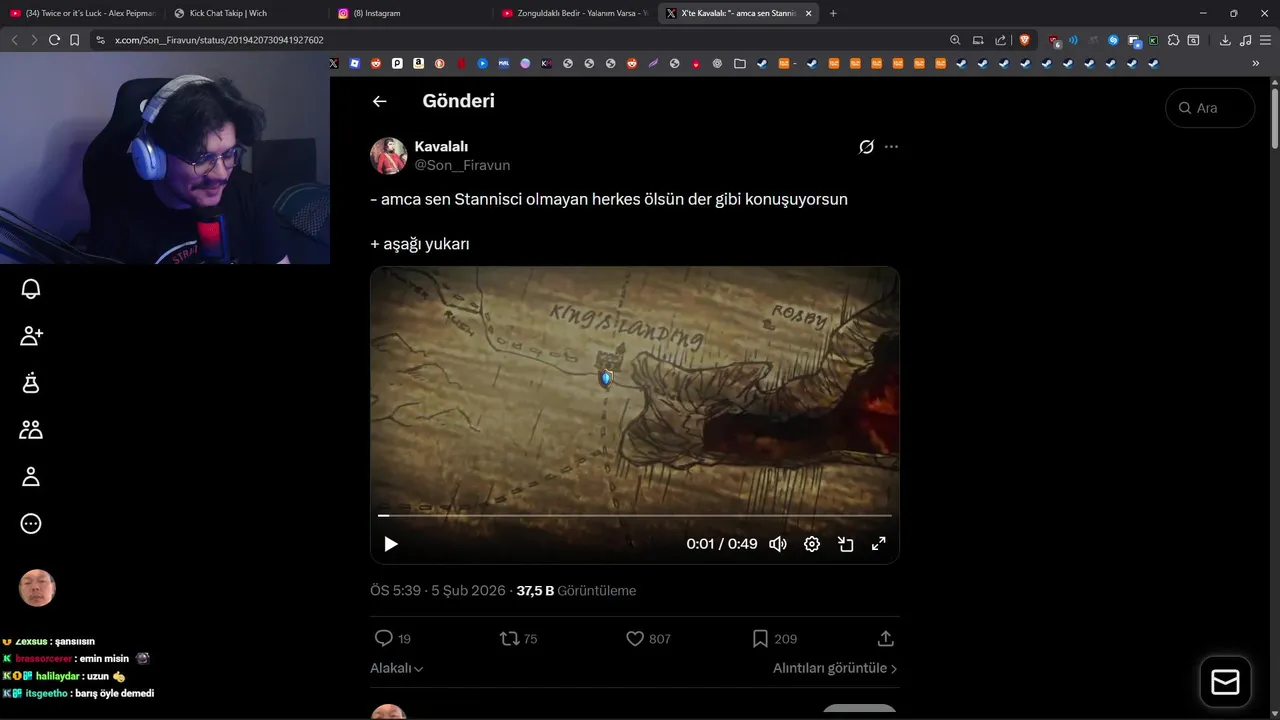The width and height of the screenshot is (1280, 720).
Task: Open the extensions puzzle icon
Action: [1173, 40]
